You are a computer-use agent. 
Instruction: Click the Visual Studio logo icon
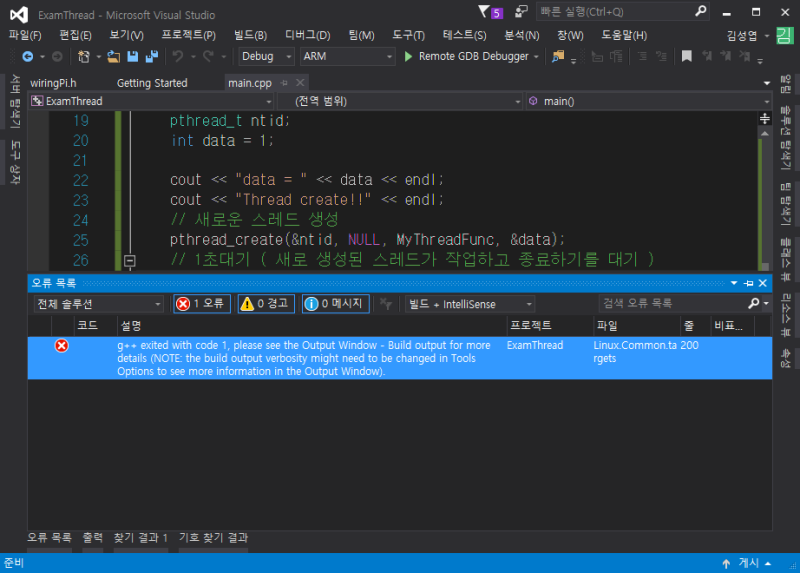pyautogui.click(x=19, y=14)
